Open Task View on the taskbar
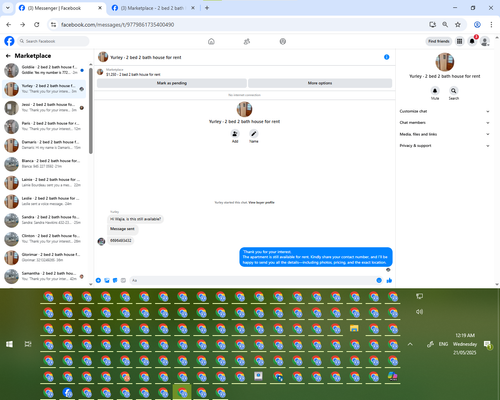 [x=28, y=344]
